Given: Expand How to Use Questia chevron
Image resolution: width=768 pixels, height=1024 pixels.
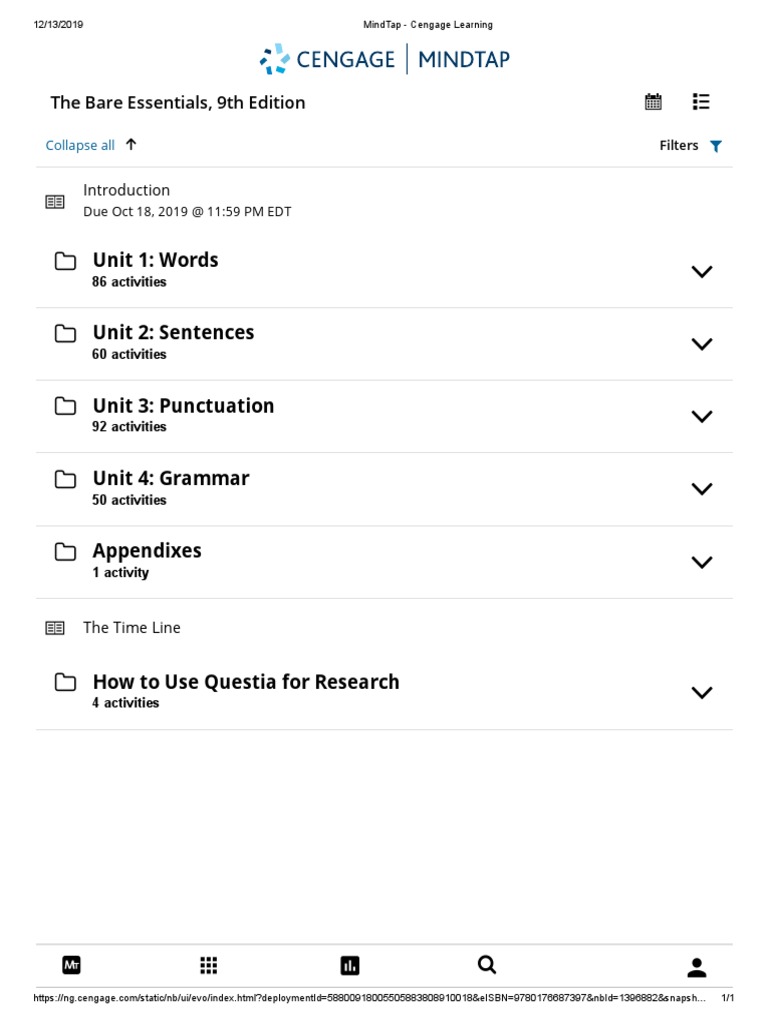Looking at the screenshot, I should 702,692.
